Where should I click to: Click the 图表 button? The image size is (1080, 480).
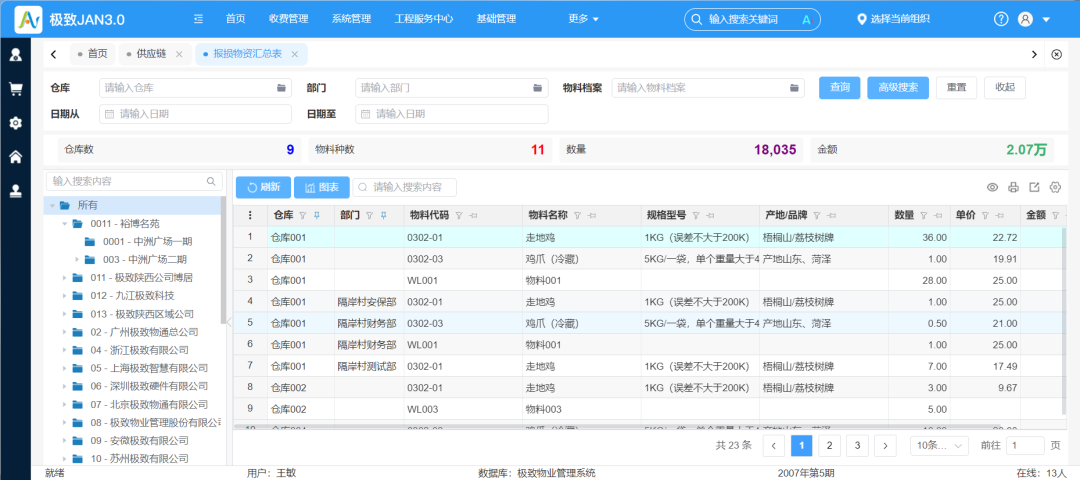coord(322,187)
